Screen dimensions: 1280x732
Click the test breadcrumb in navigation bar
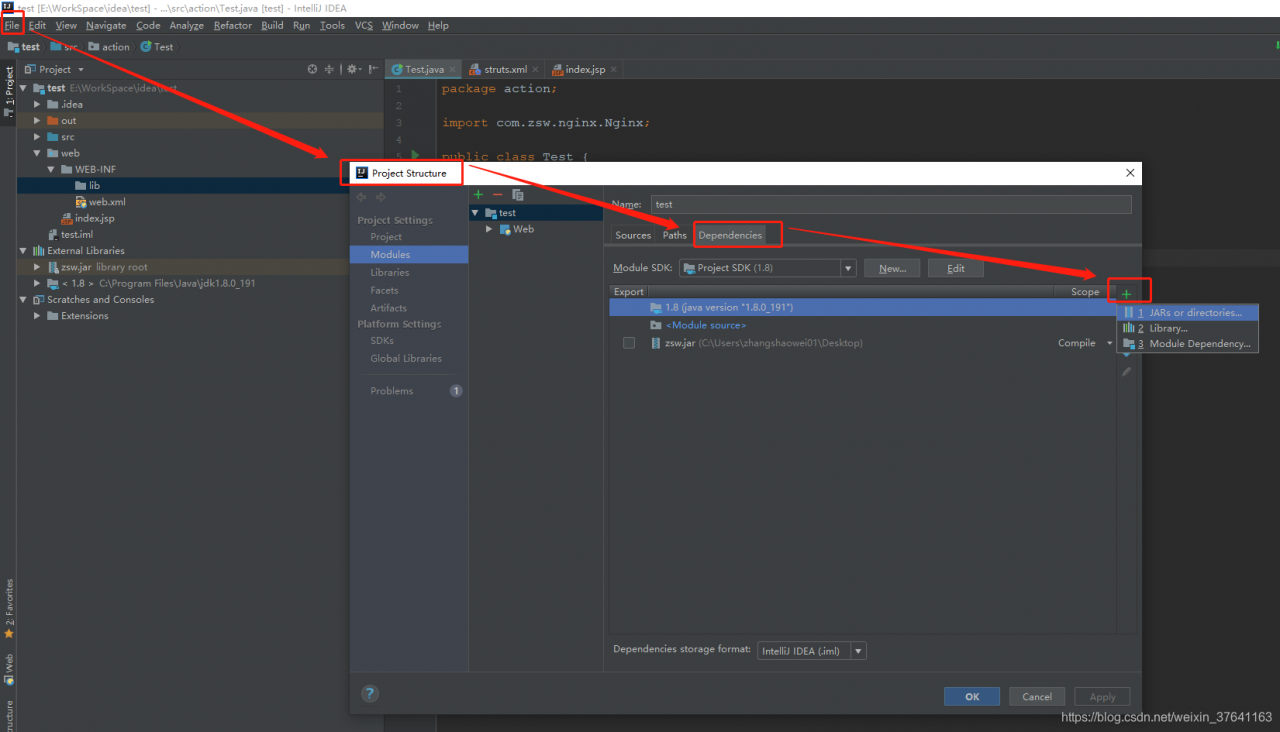[x=24, y=47]
